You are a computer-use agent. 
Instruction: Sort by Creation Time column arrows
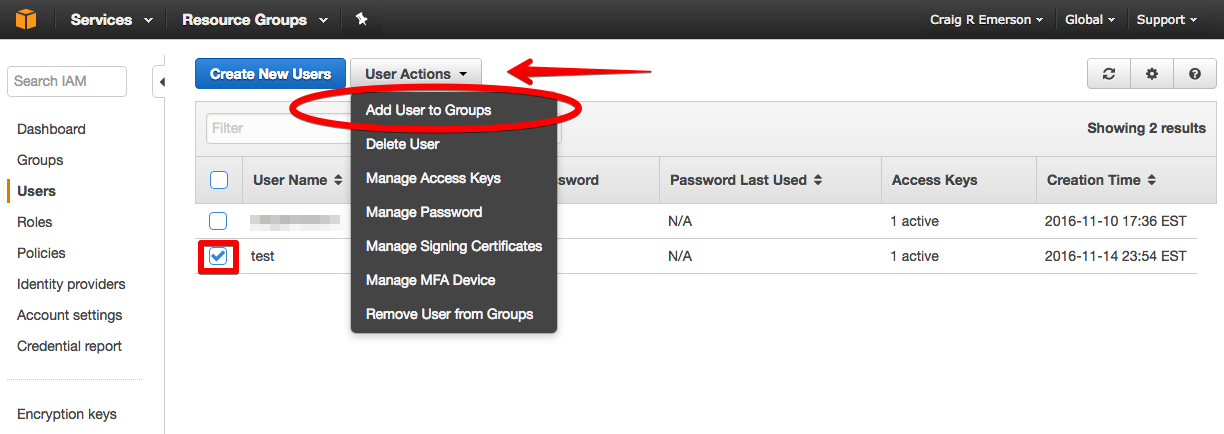pyautogui.click(x=1151, y=180)
